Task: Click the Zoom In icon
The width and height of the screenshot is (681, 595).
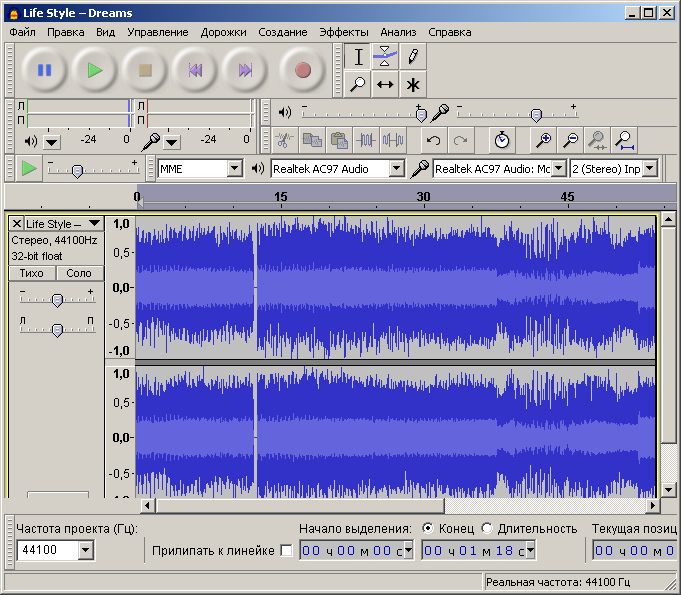Action: (x=543, y=140)
